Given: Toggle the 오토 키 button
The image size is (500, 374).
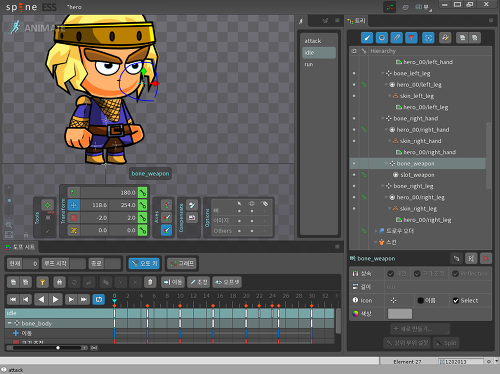Looking at the screenshot, I should click(145, 263).
